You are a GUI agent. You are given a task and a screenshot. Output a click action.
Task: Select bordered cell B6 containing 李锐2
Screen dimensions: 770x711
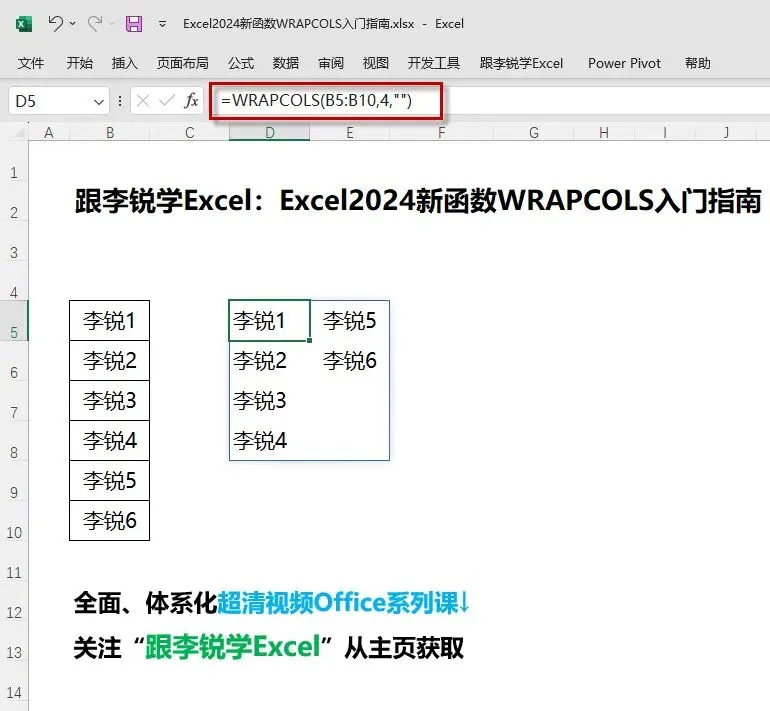(110, 360)
